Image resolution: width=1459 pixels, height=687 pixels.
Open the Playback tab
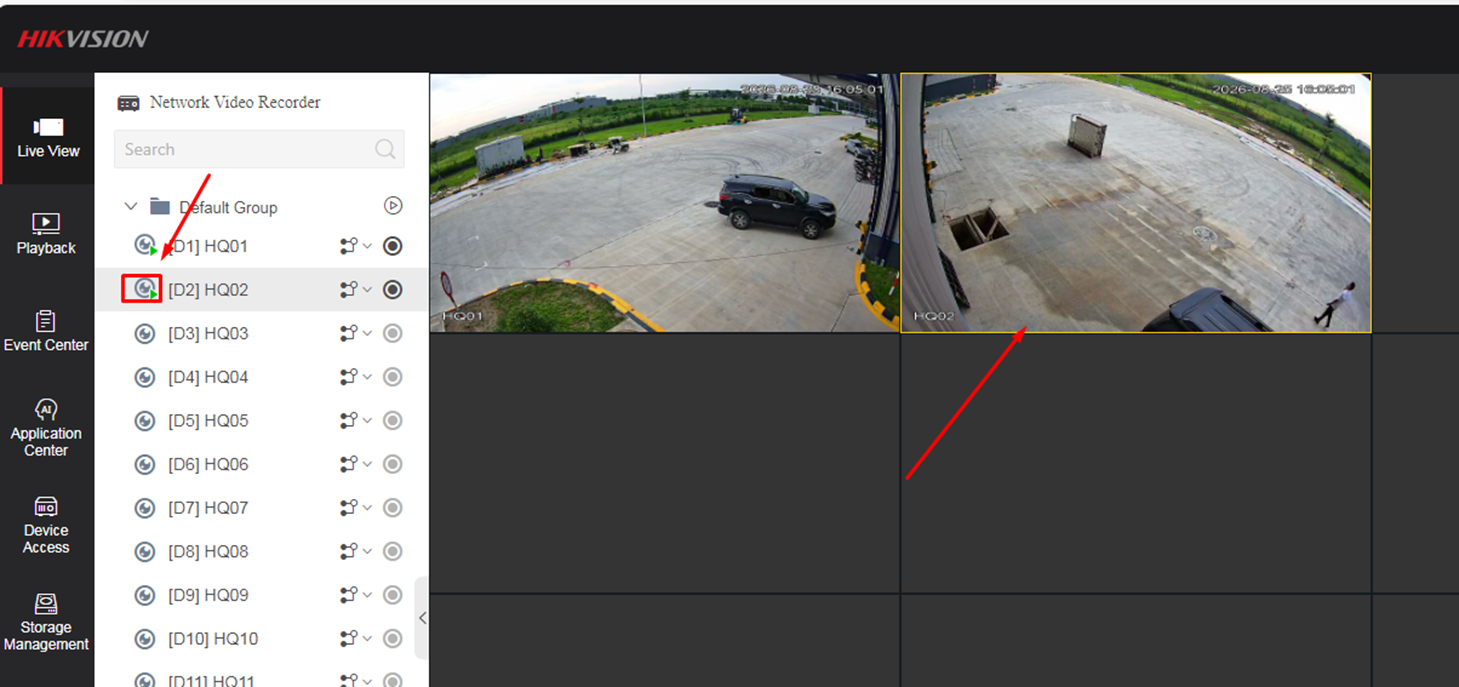point(46,233)
